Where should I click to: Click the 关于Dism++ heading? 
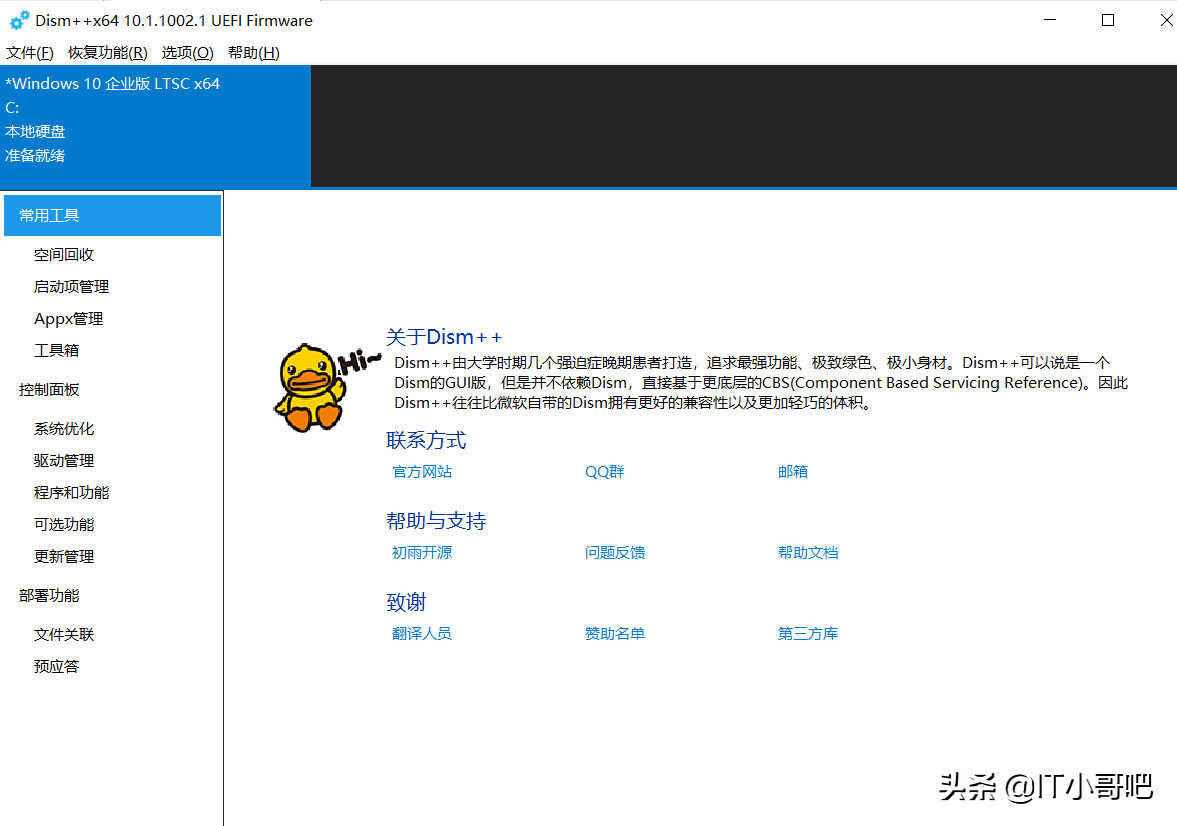coord(444,336)
